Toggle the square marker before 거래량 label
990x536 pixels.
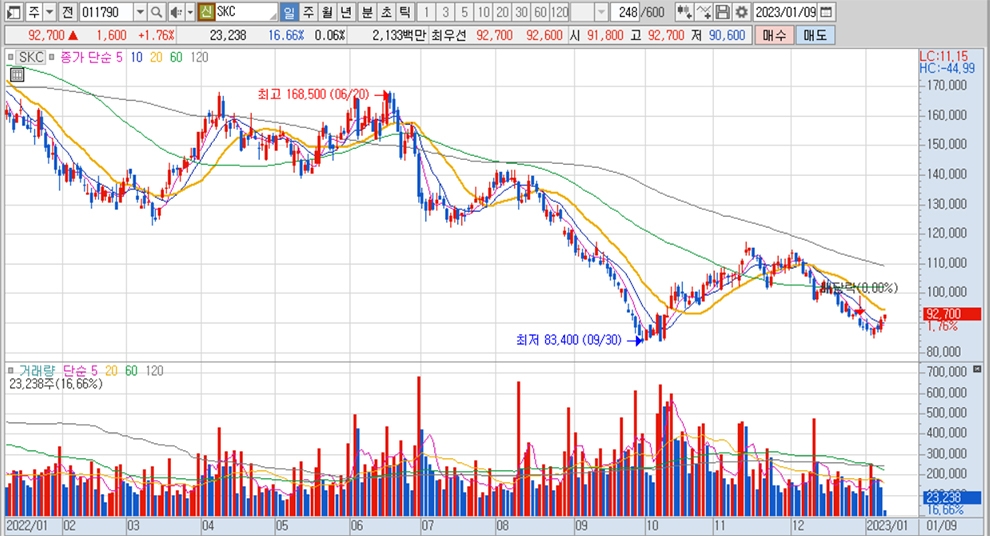pos(10,371)
